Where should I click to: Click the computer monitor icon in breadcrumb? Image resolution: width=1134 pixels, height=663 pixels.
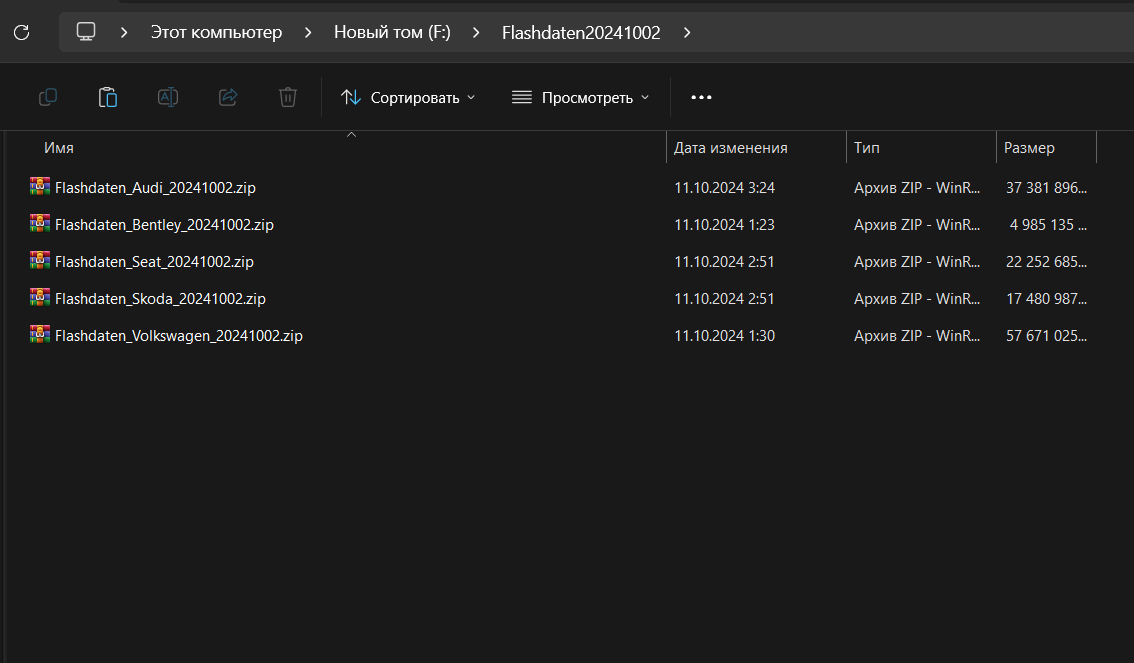[x=86, y=32]
